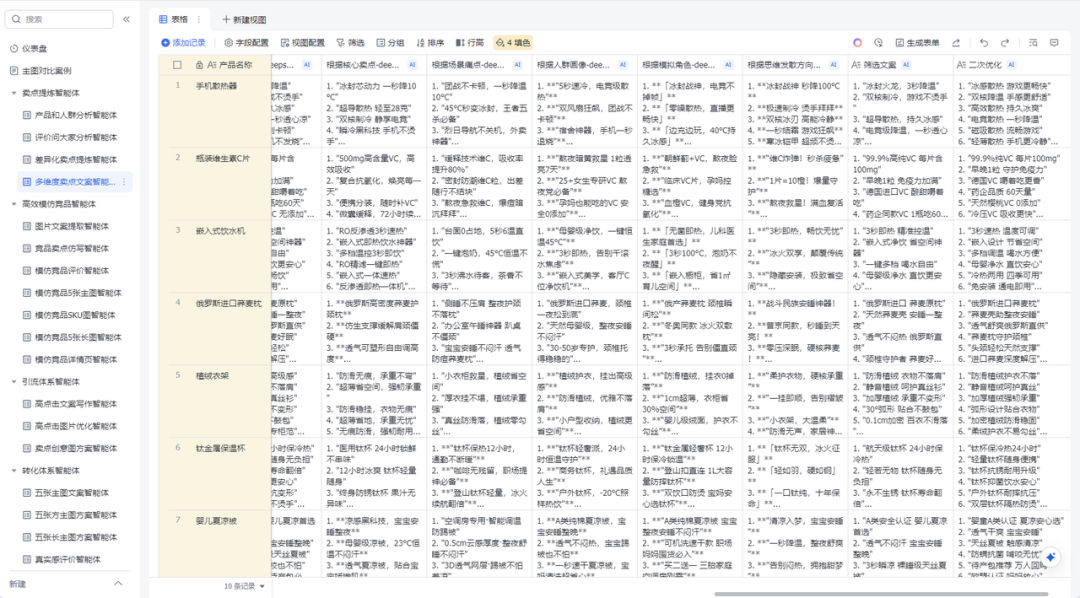Viewport: 1080px width, 598px height.
Task: Open the 表格 tab options menu dots
Action: pyautogui.click(x=199, y=19)
